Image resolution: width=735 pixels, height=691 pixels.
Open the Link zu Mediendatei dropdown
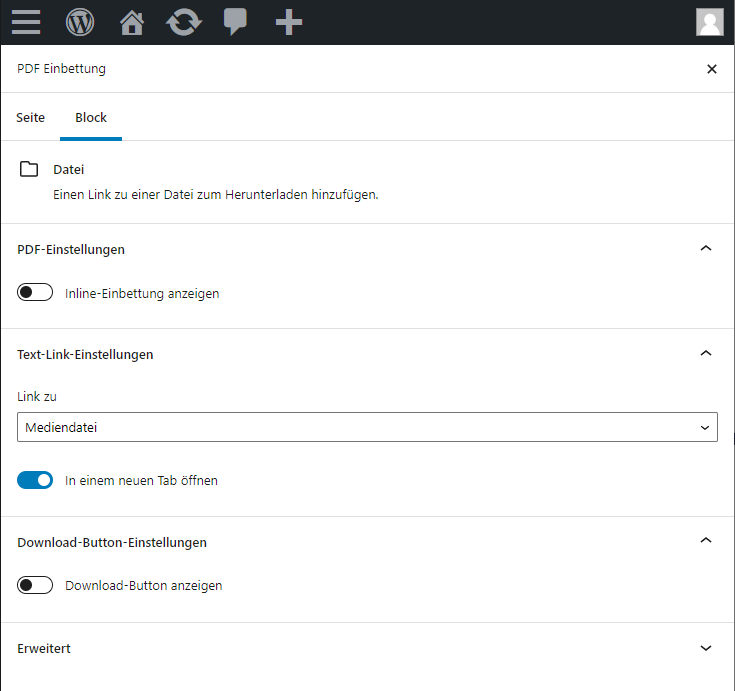368,427
